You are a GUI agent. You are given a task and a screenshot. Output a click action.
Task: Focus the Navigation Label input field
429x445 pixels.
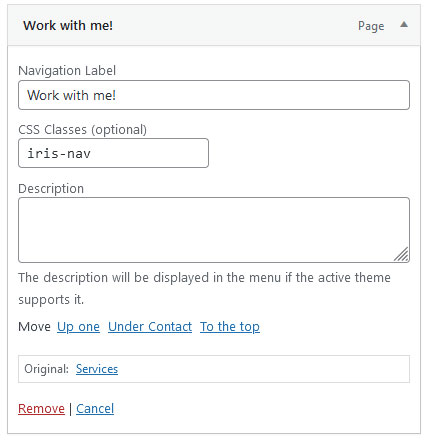[214, 95]
